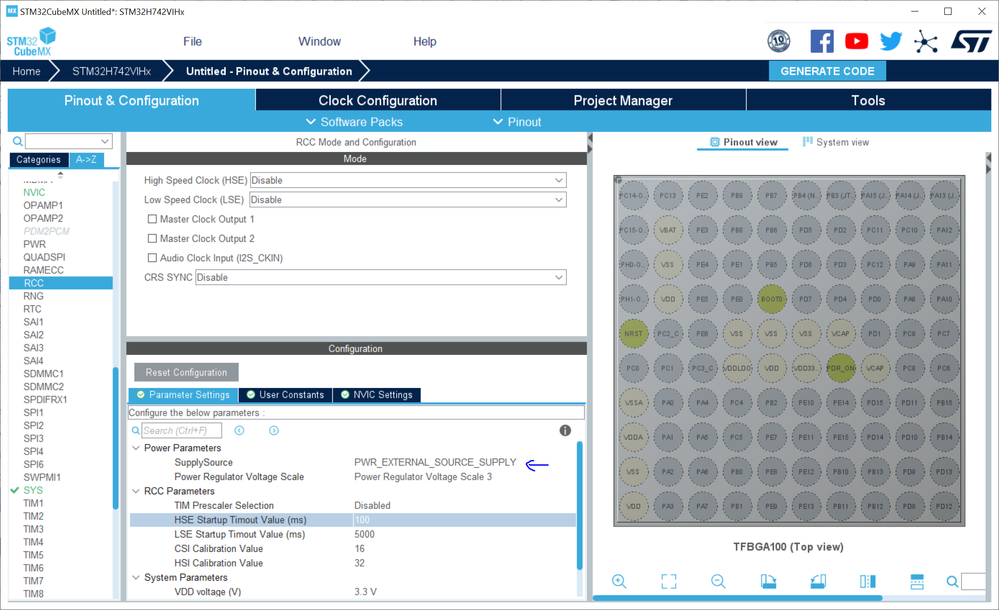
Task: Click the parameter list vertical scrollbar
Action: click(580, 505)
